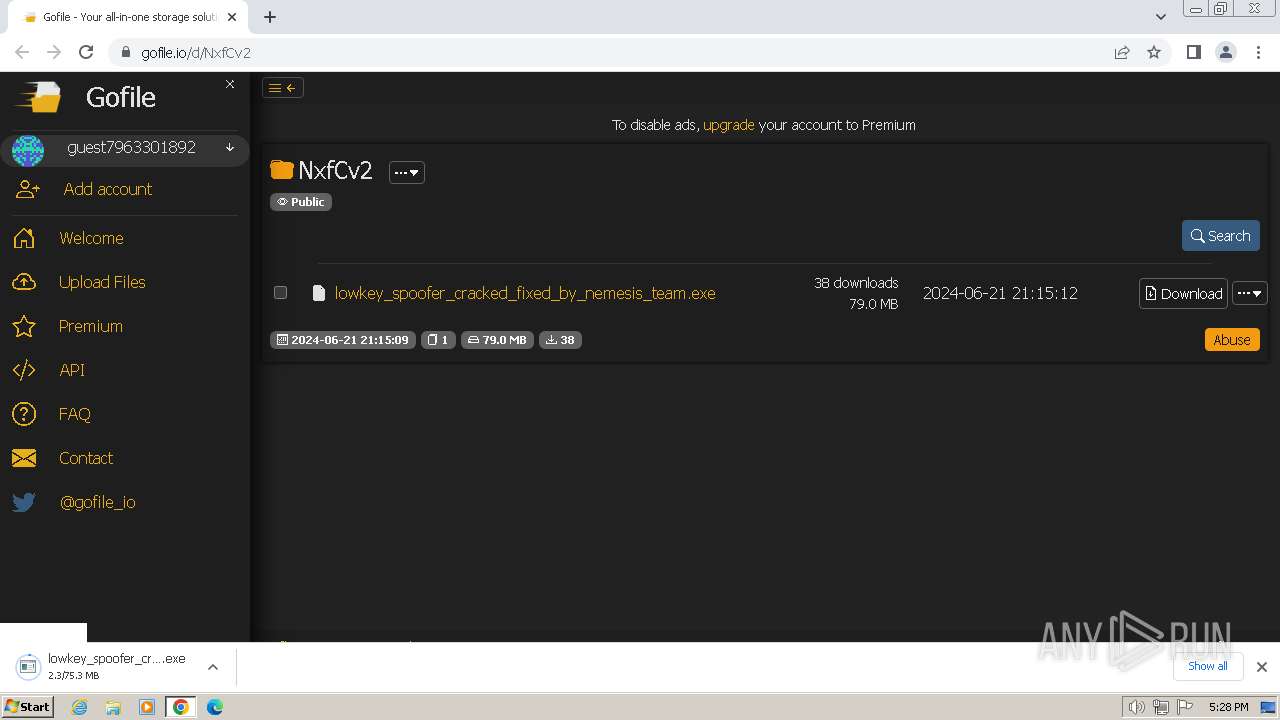The height and width of the screenshot is (720, 1280).
Task: Open File Explorer from taskbar
Action: pos(113,707)
